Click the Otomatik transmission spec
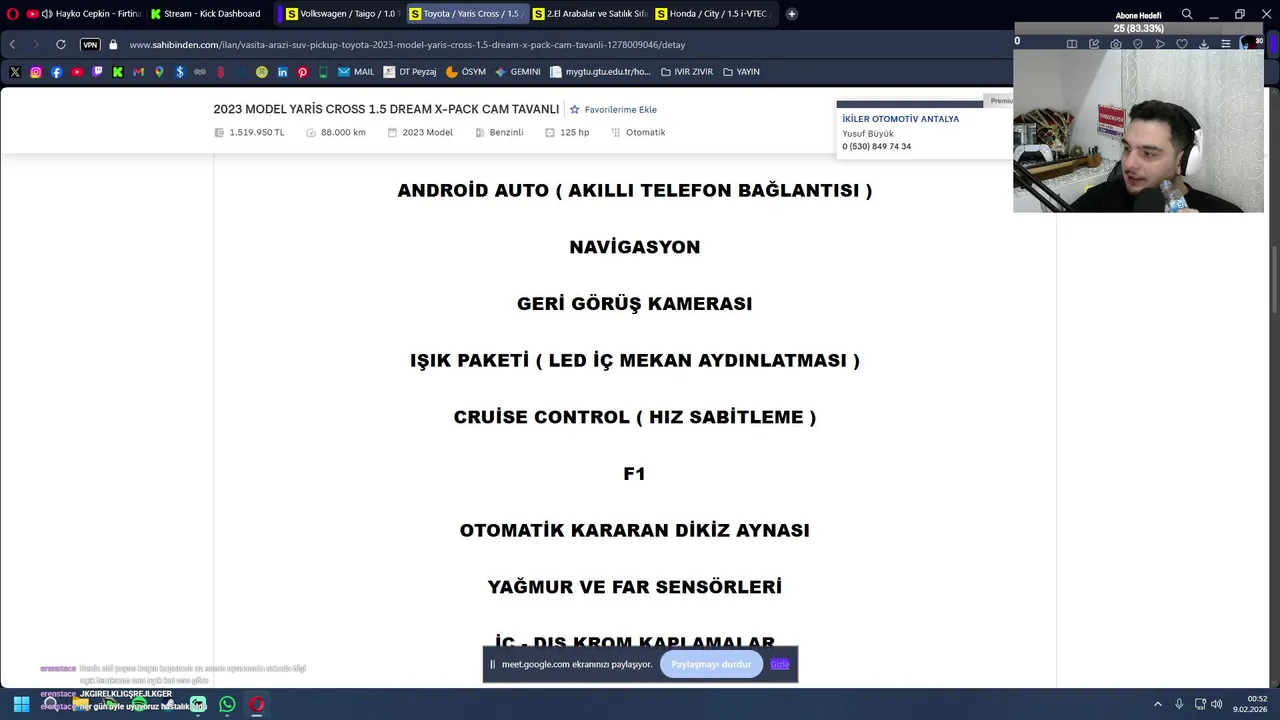Image resolution: width=1280 pixels, height=720 pixels. (645, 132)
